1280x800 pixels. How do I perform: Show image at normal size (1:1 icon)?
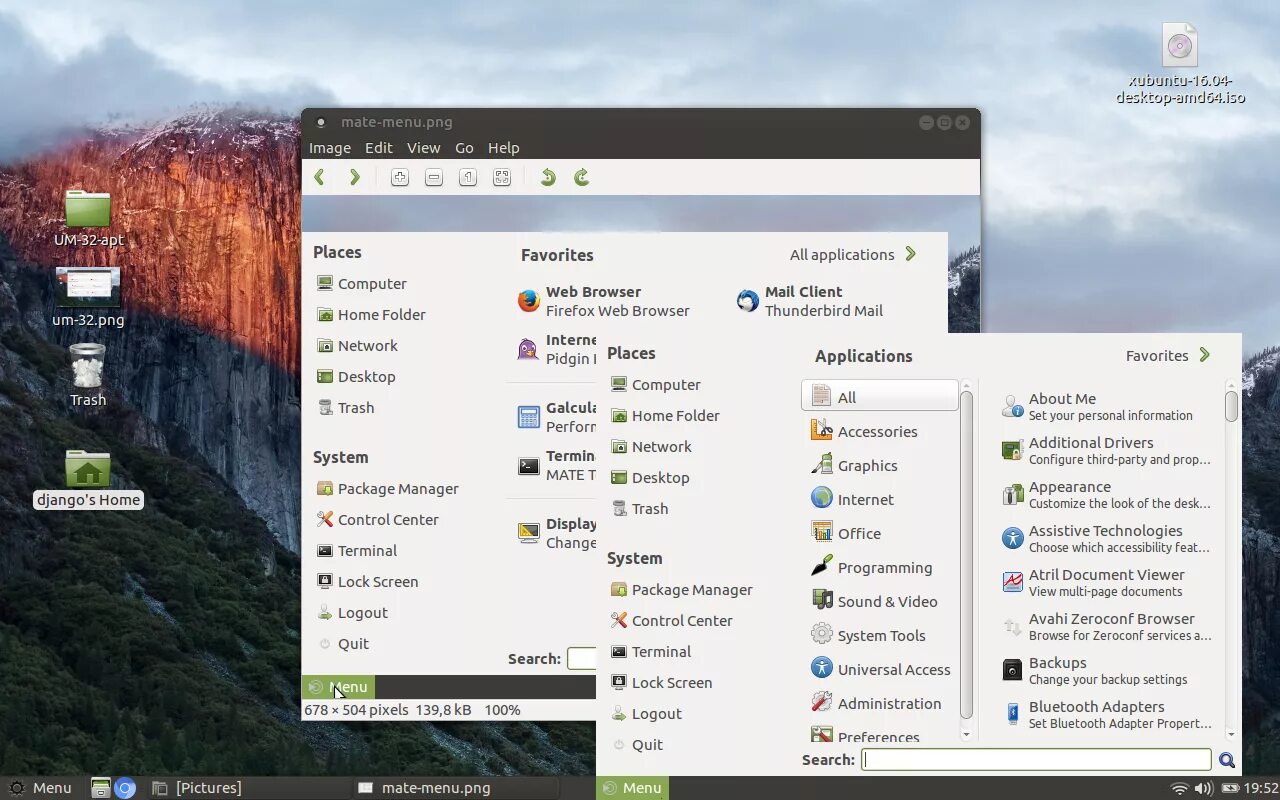click(x=467, y=177)
